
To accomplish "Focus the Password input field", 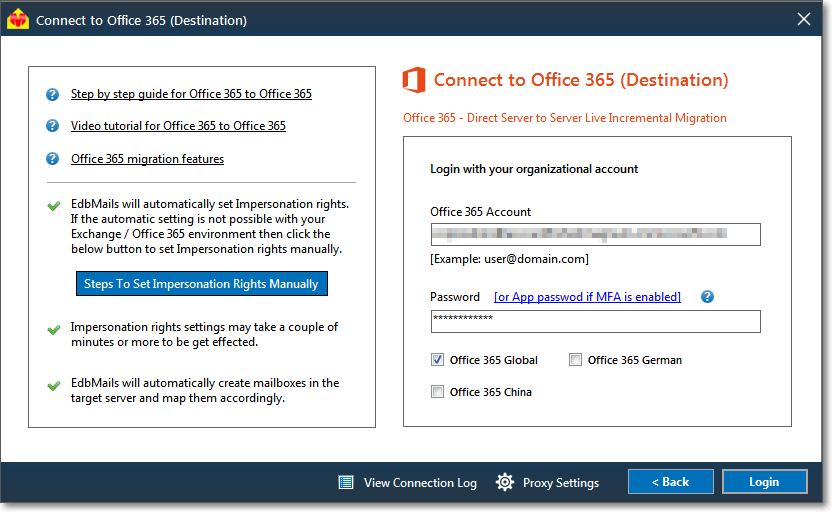I will tap(595, 322).
